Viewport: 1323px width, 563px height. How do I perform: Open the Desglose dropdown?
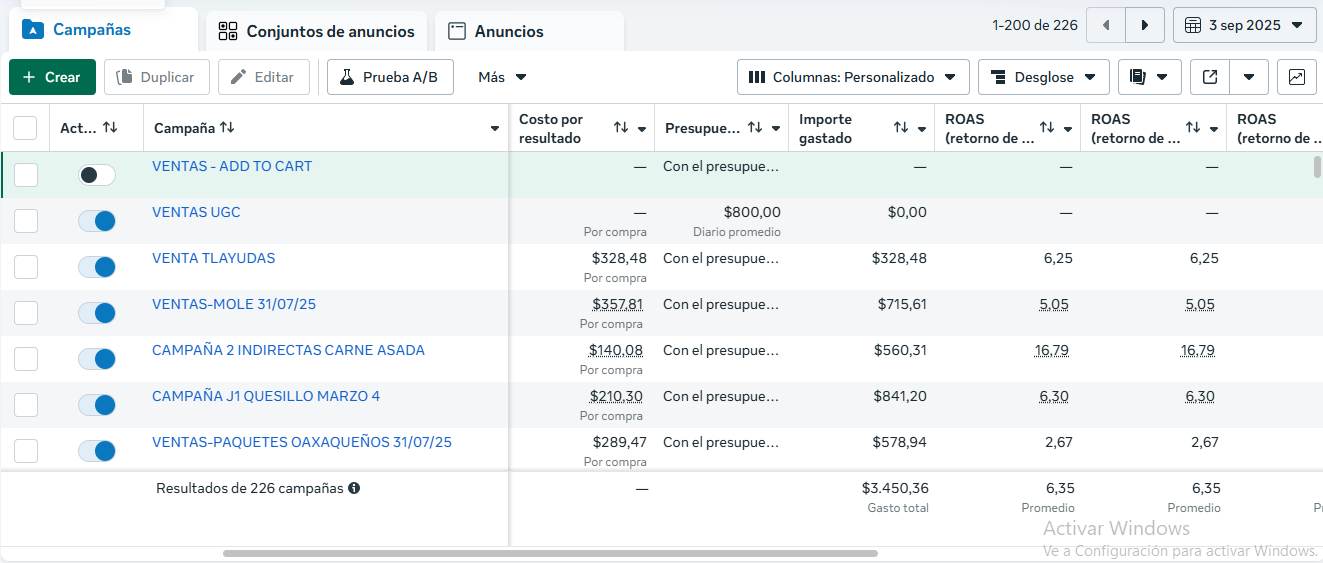[1044, 77]
